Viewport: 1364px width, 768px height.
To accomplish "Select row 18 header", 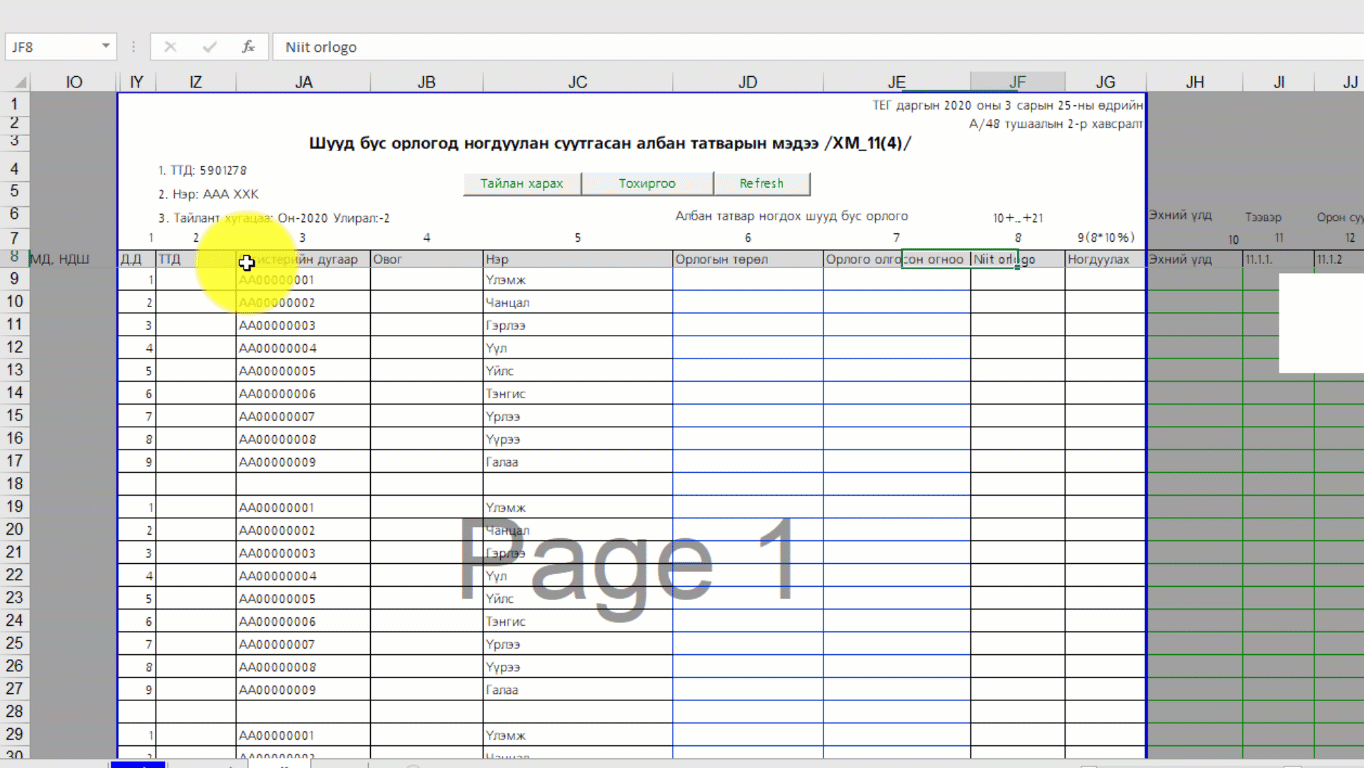I will (x=15, y=484).
